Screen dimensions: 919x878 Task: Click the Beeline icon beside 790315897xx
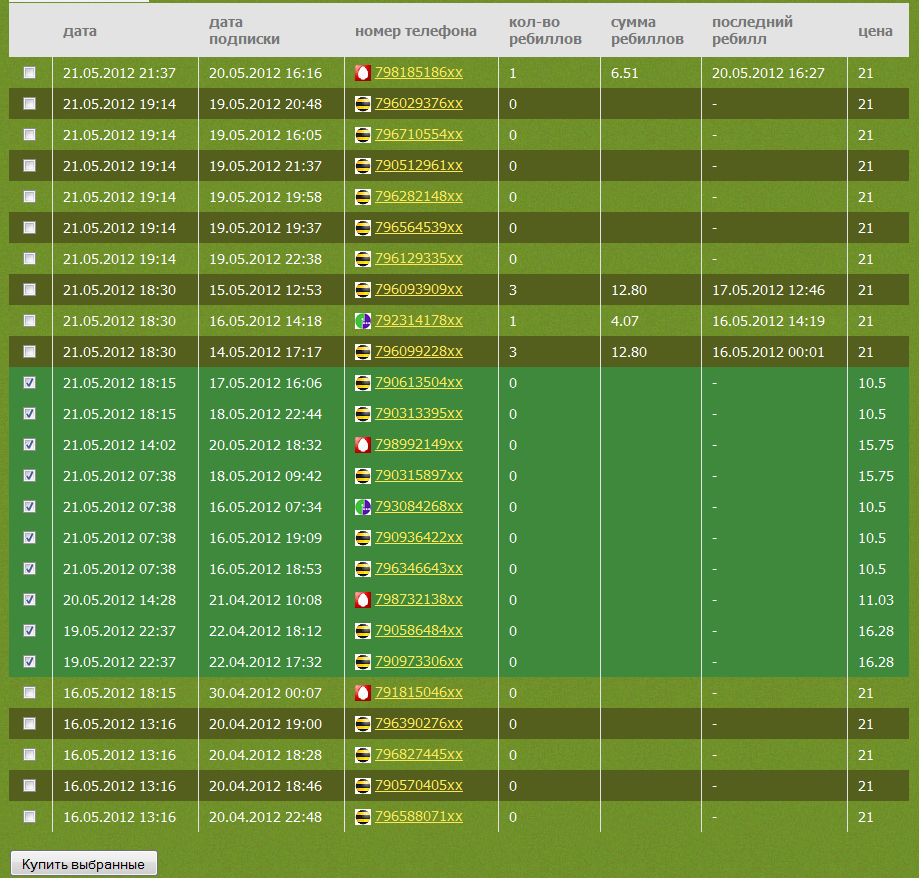click(363, 476)
